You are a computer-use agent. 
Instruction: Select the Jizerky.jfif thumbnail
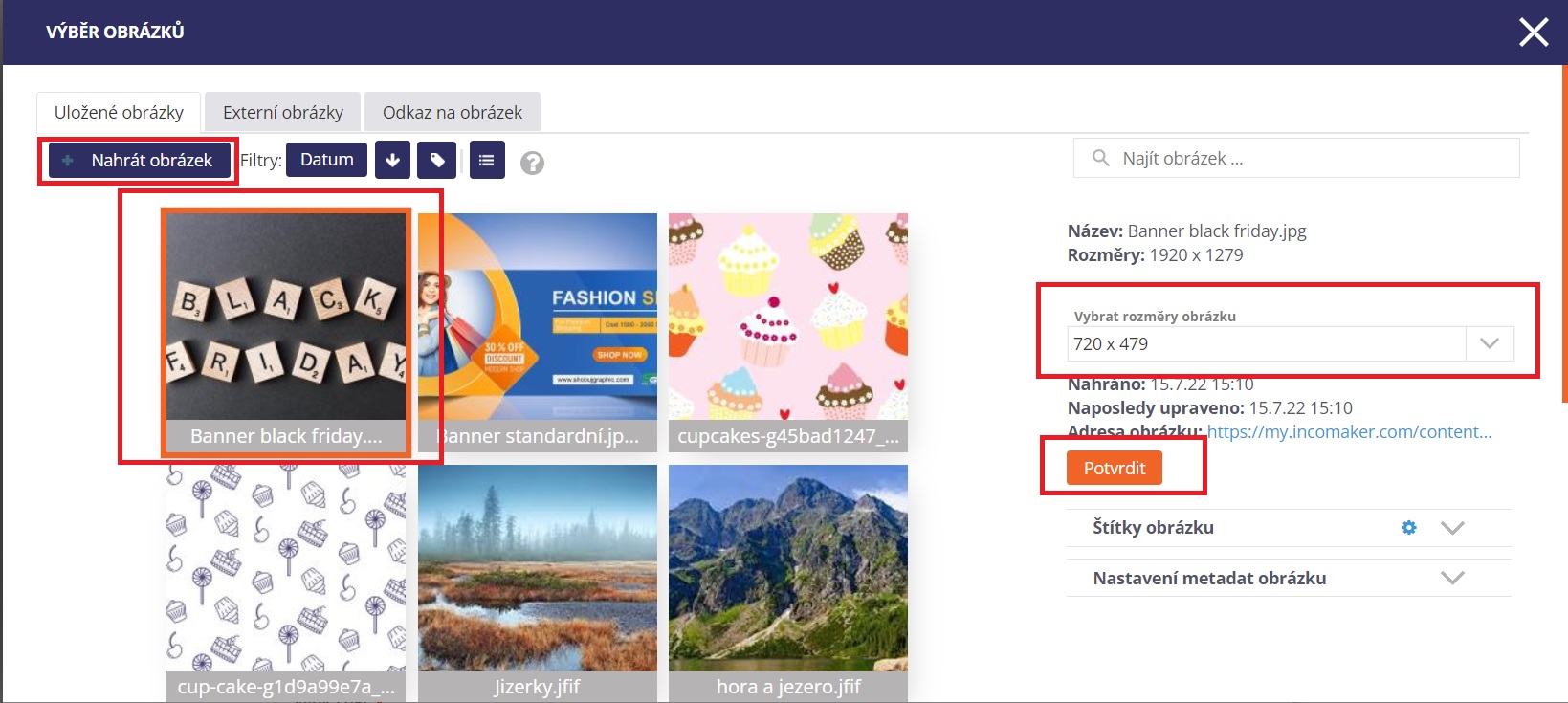click(x=538, y=582)
